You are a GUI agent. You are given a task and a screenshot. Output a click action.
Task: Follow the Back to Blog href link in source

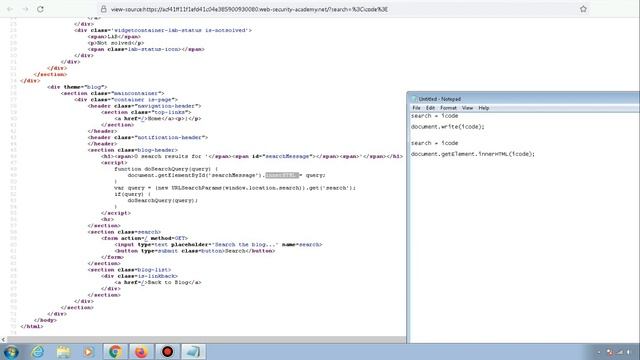point(143,282)
